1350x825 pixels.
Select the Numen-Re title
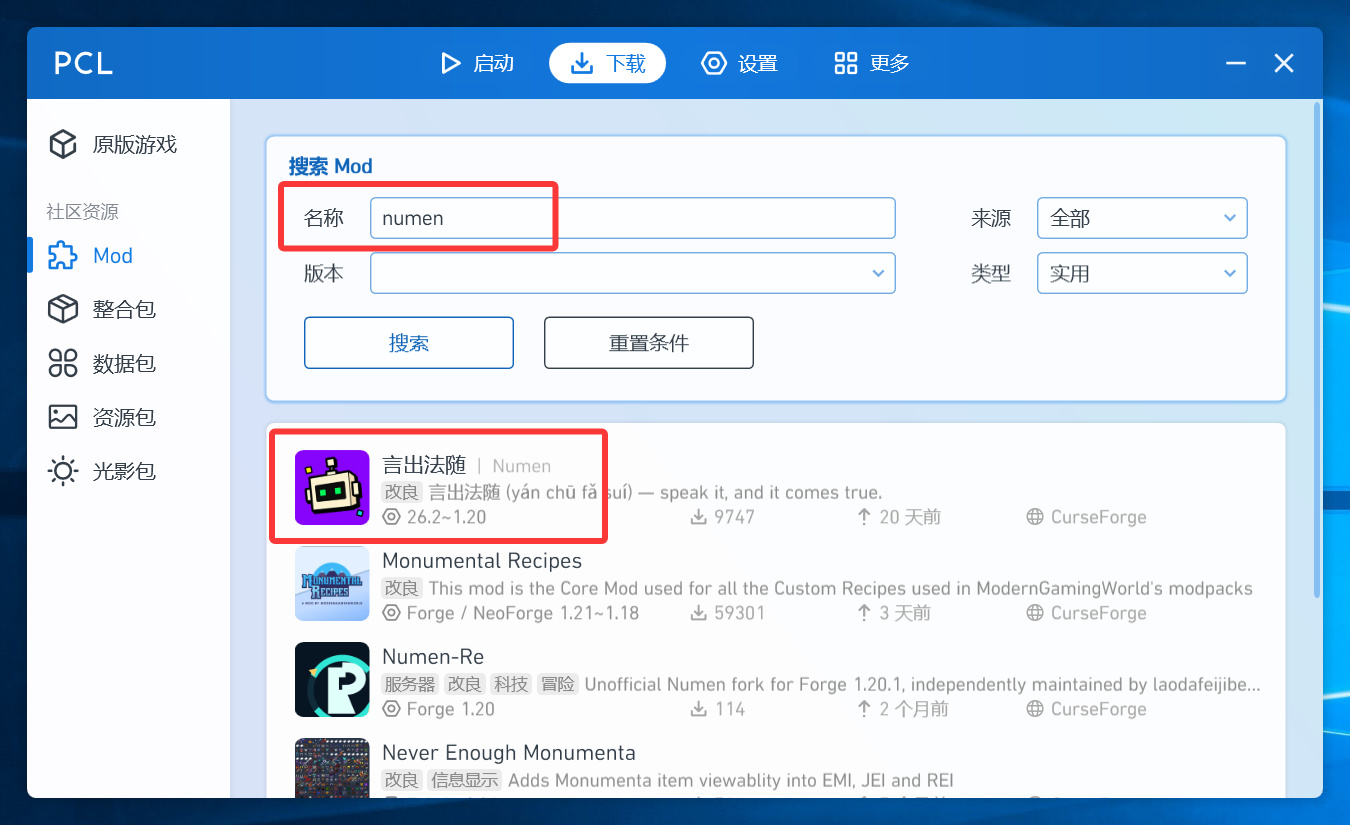tap(433, 657)
